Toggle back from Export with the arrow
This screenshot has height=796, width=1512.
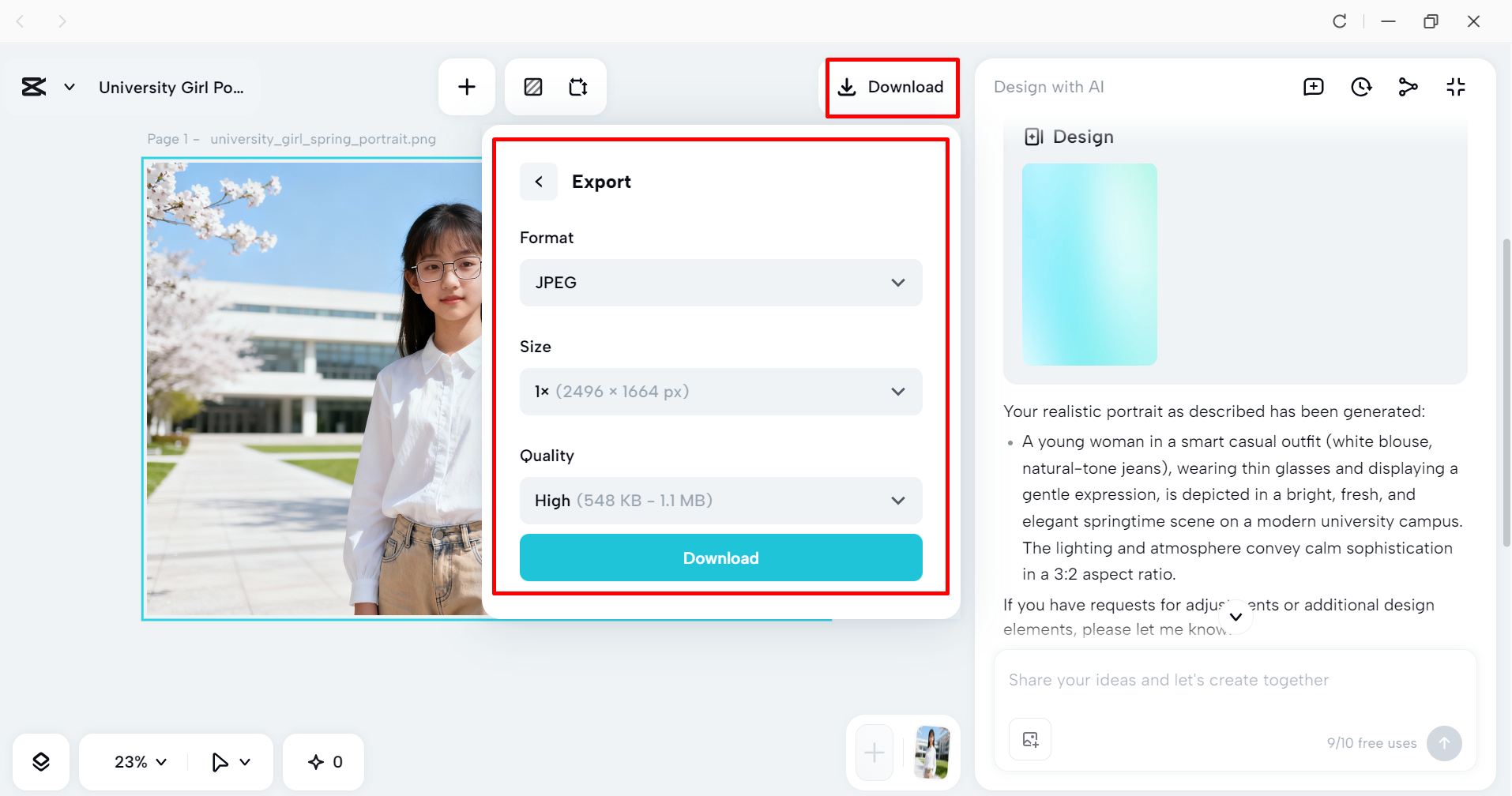click(538, 181)
